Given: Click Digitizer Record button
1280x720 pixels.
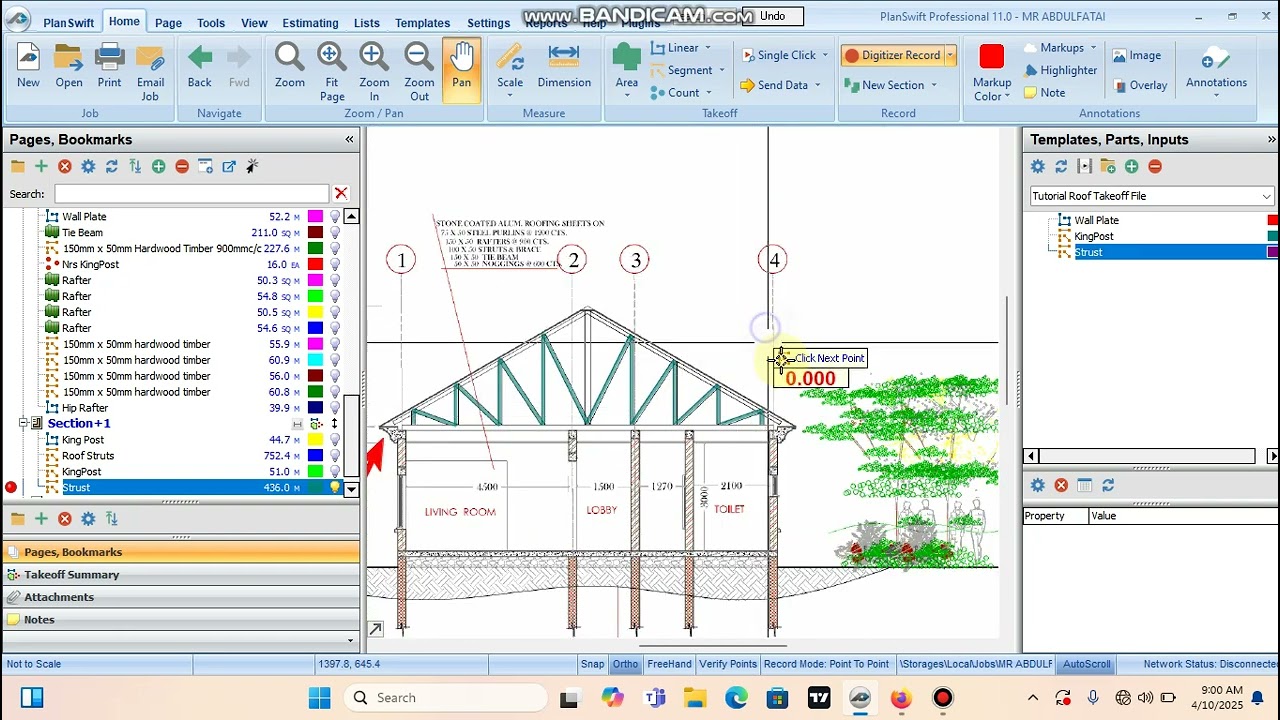Looking at the screenshot, I should 892,56.
